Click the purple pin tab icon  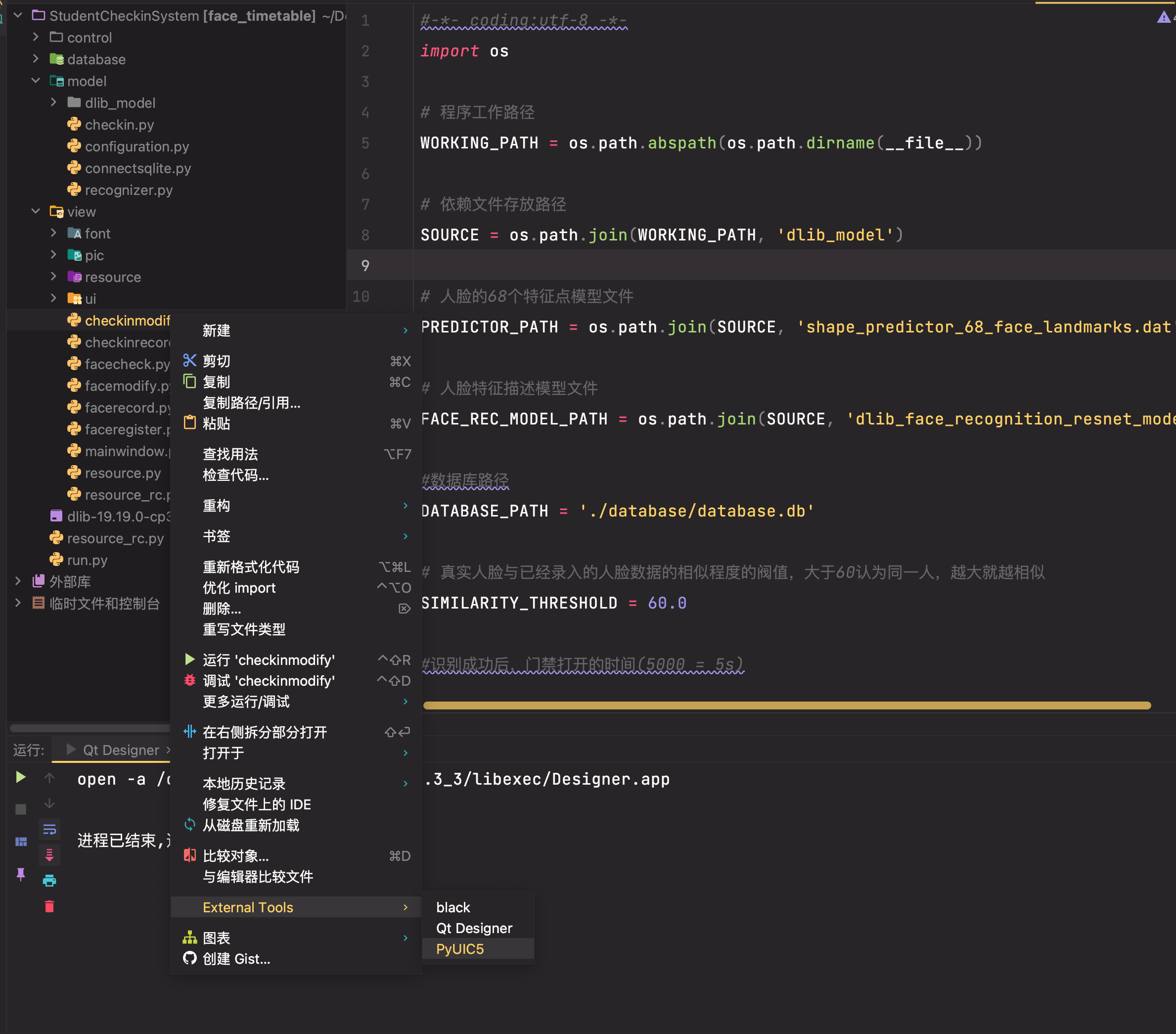click(x=21, y=874)
